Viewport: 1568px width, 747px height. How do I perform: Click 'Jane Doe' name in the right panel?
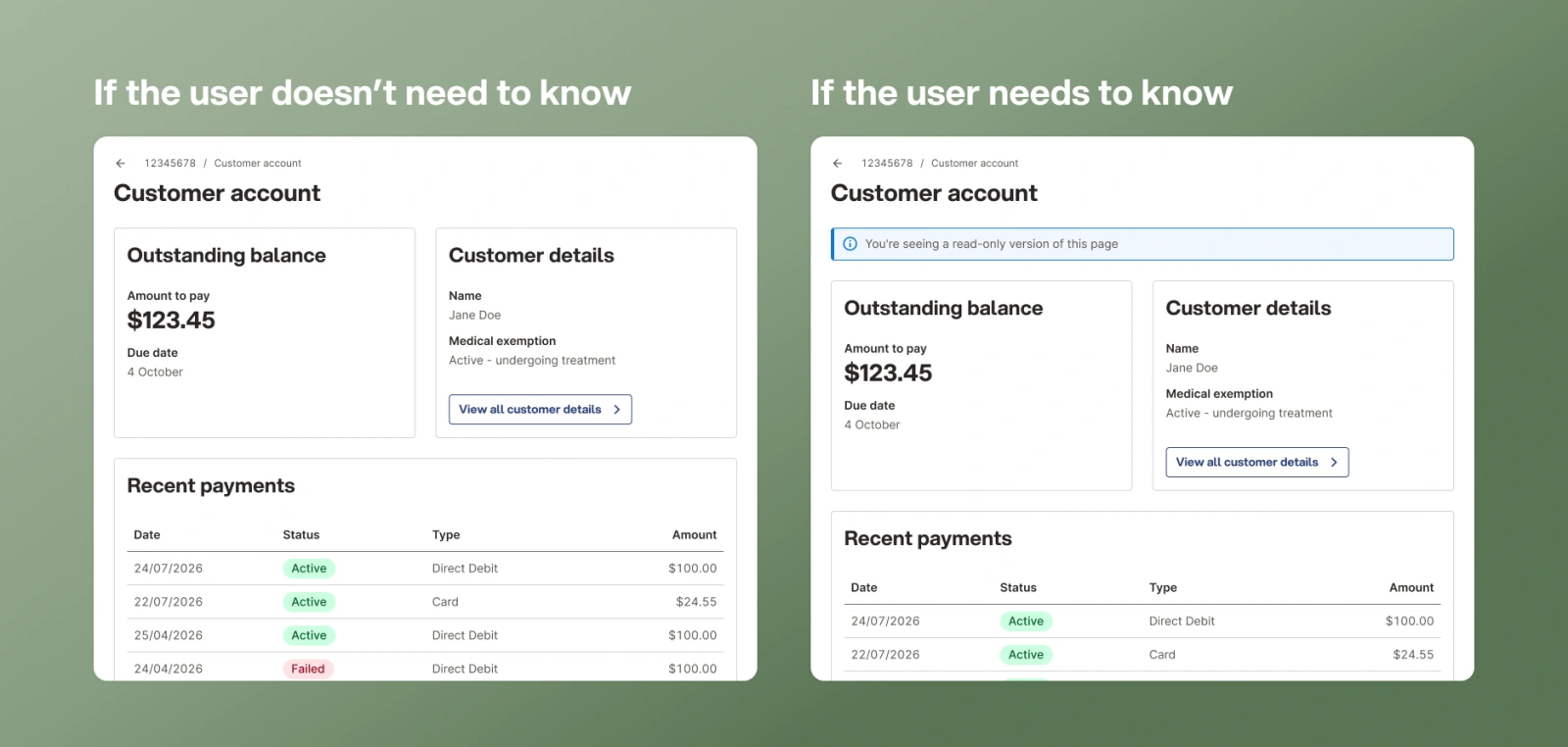click(1192, 369)
